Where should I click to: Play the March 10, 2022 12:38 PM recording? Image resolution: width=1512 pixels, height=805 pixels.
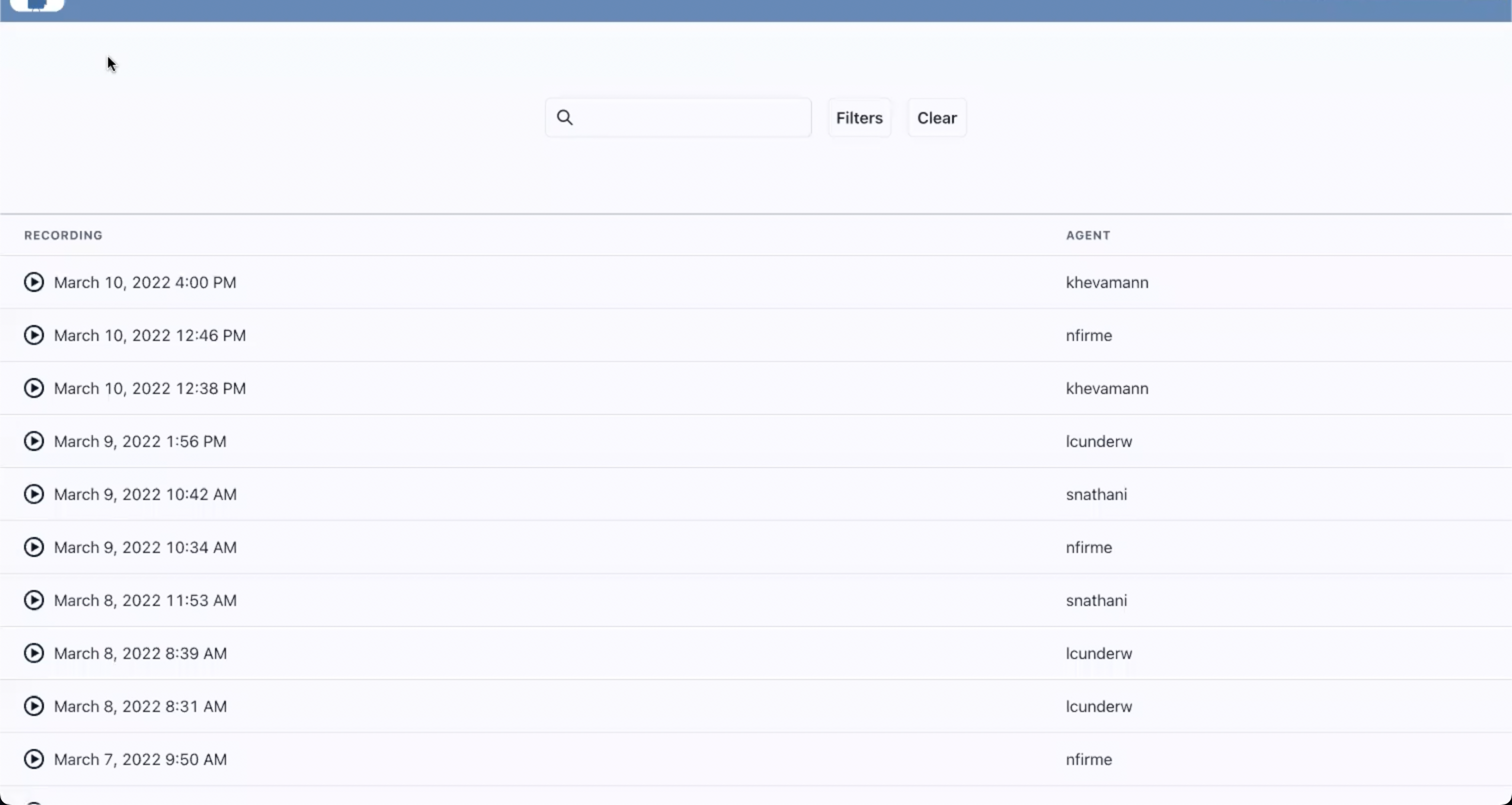[34, 388]
